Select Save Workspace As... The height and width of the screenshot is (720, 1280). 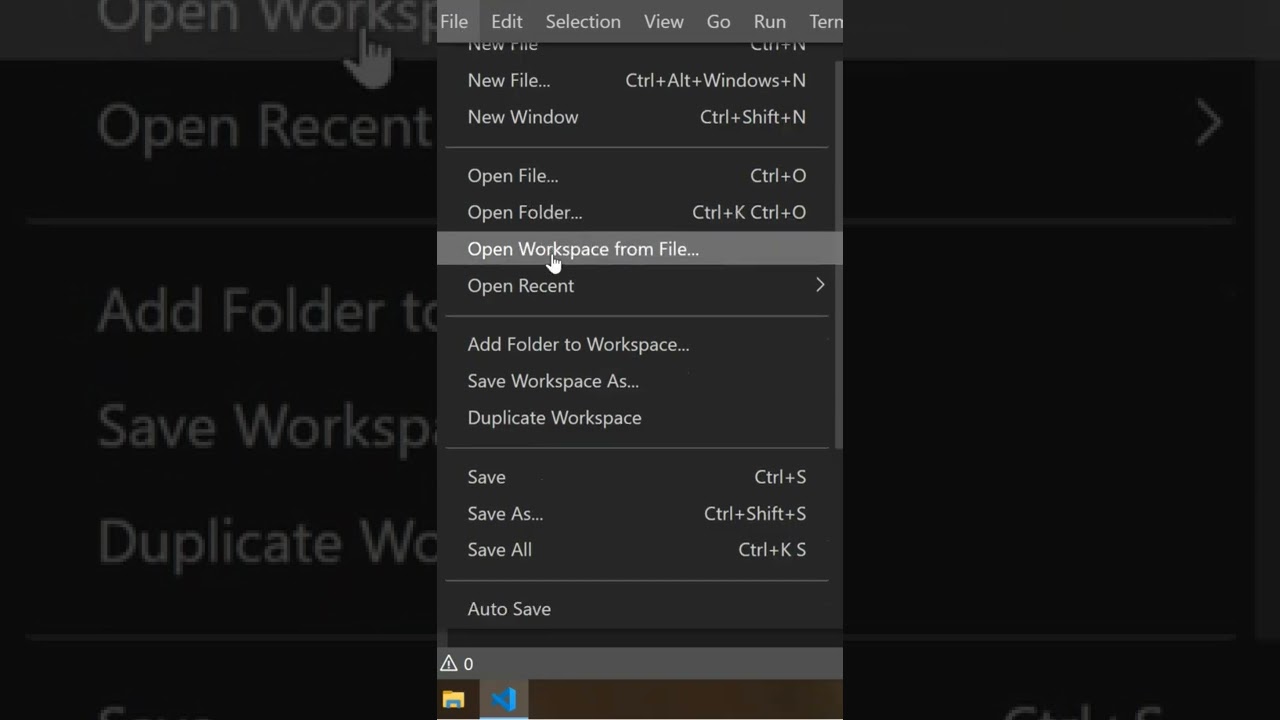point(638,381)
